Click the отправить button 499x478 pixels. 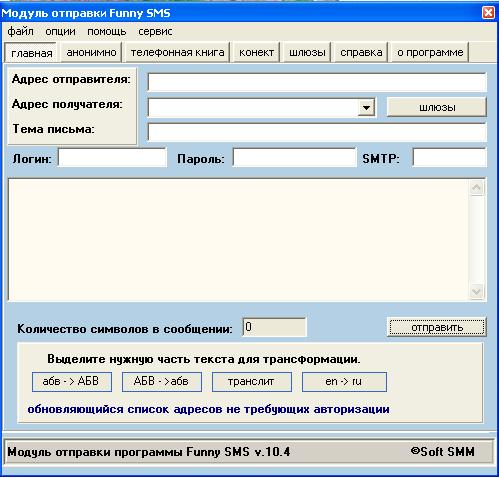(437, 327)
